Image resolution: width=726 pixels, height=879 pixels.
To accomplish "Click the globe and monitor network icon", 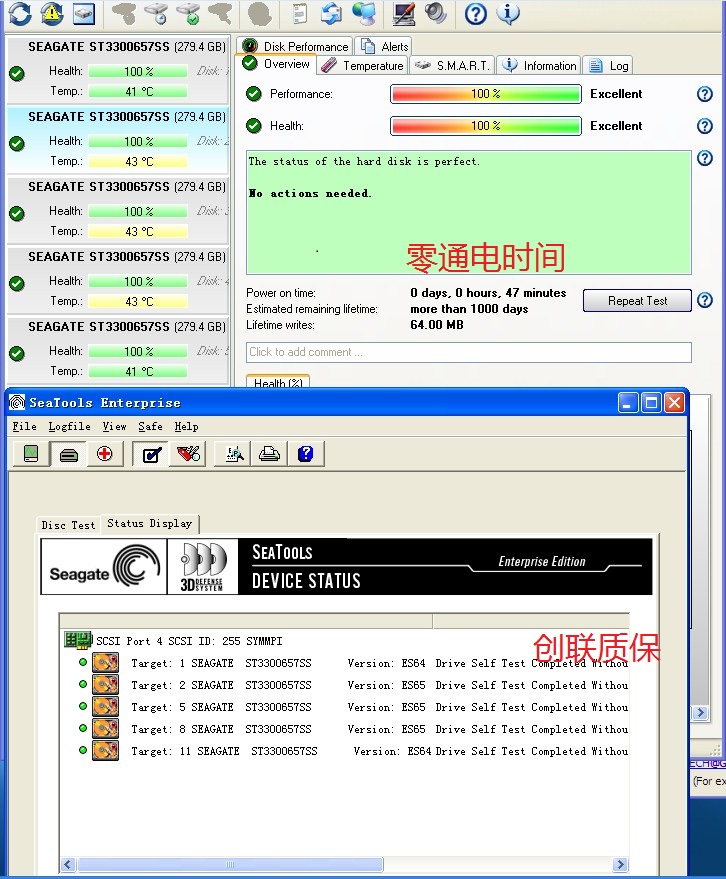I will coord(364,14).
